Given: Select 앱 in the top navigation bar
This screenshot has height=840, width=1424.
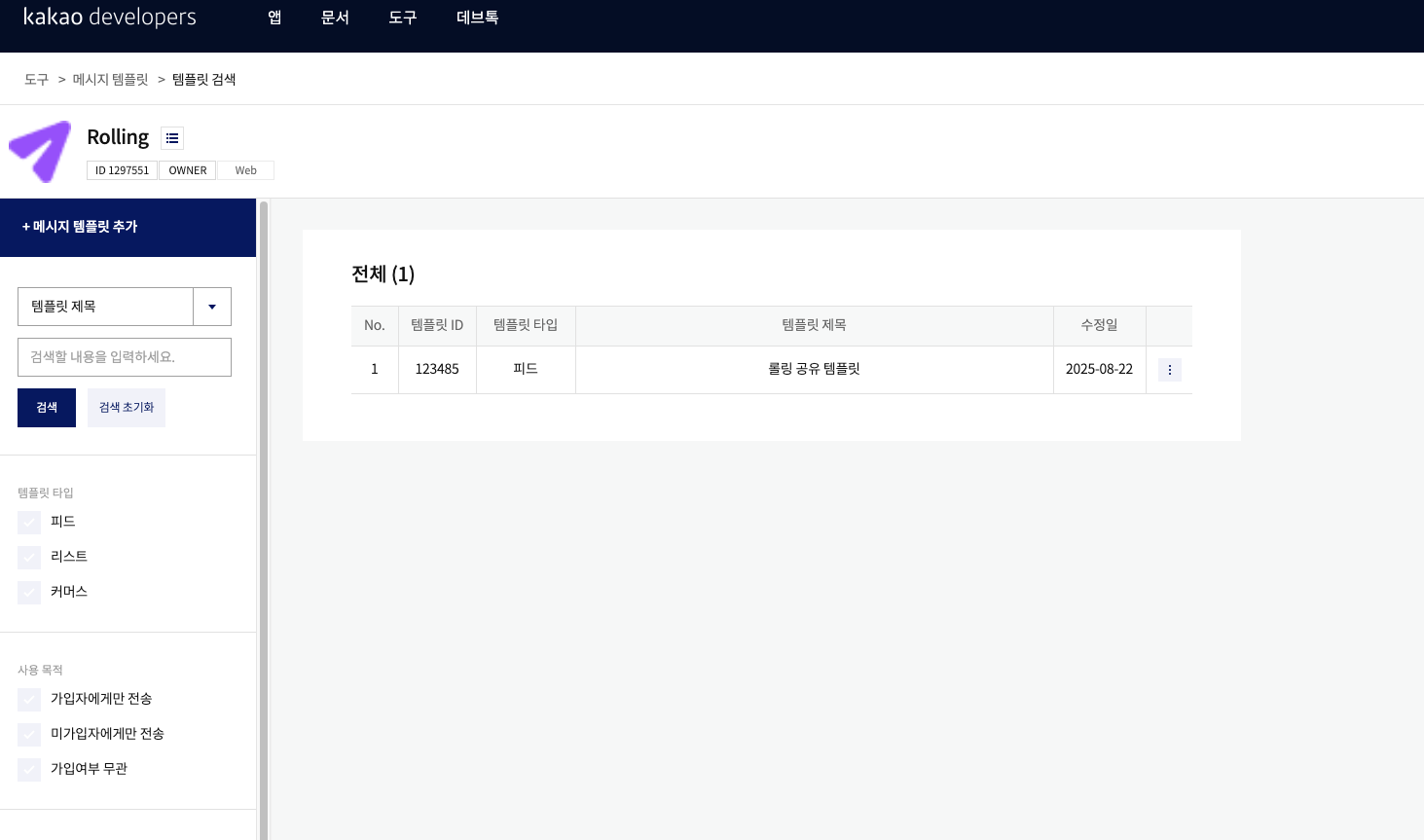Looking at the screenshot, I should pos(274,17).
